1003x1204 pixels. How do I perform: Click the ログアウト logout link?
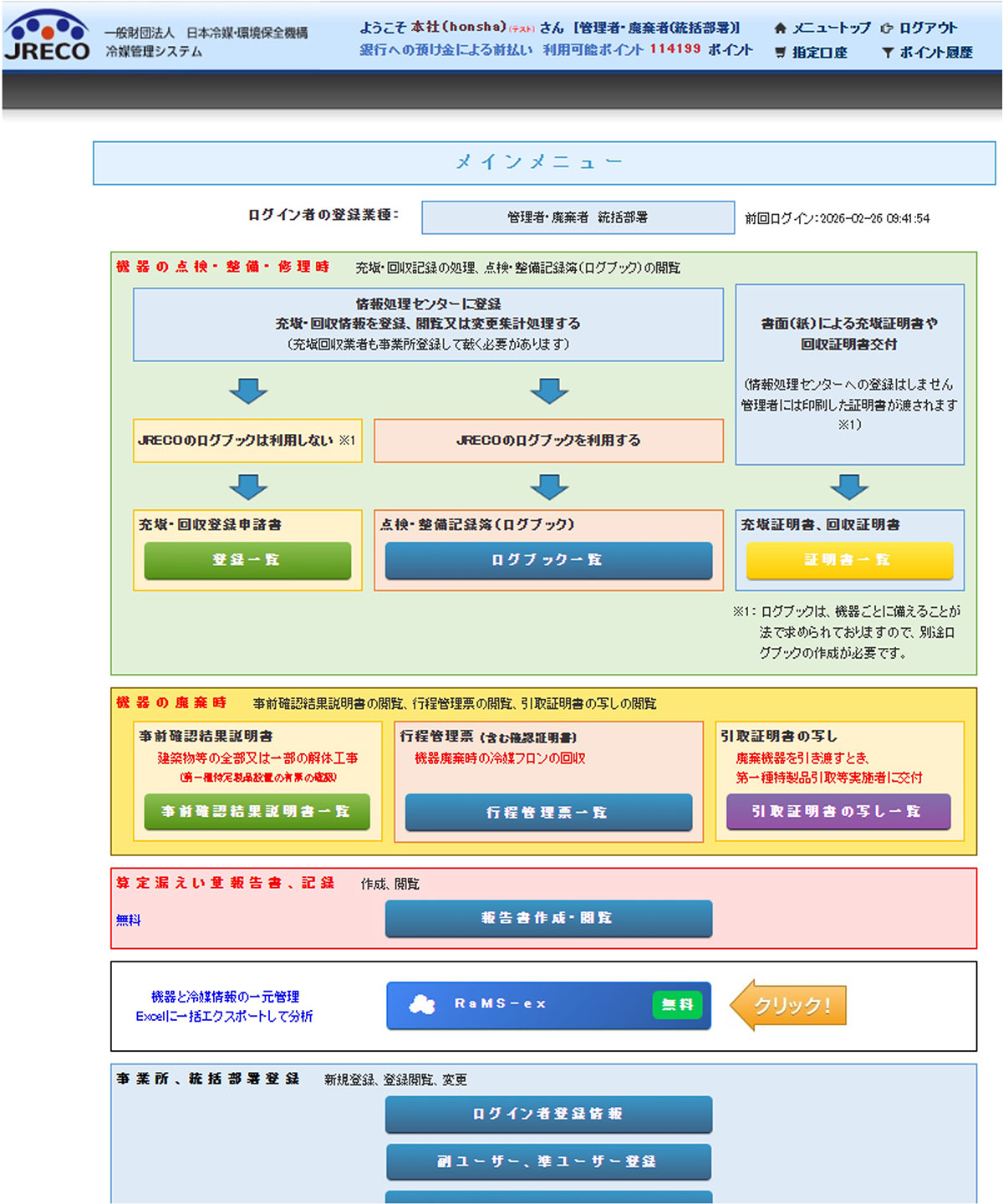point(927,28)
